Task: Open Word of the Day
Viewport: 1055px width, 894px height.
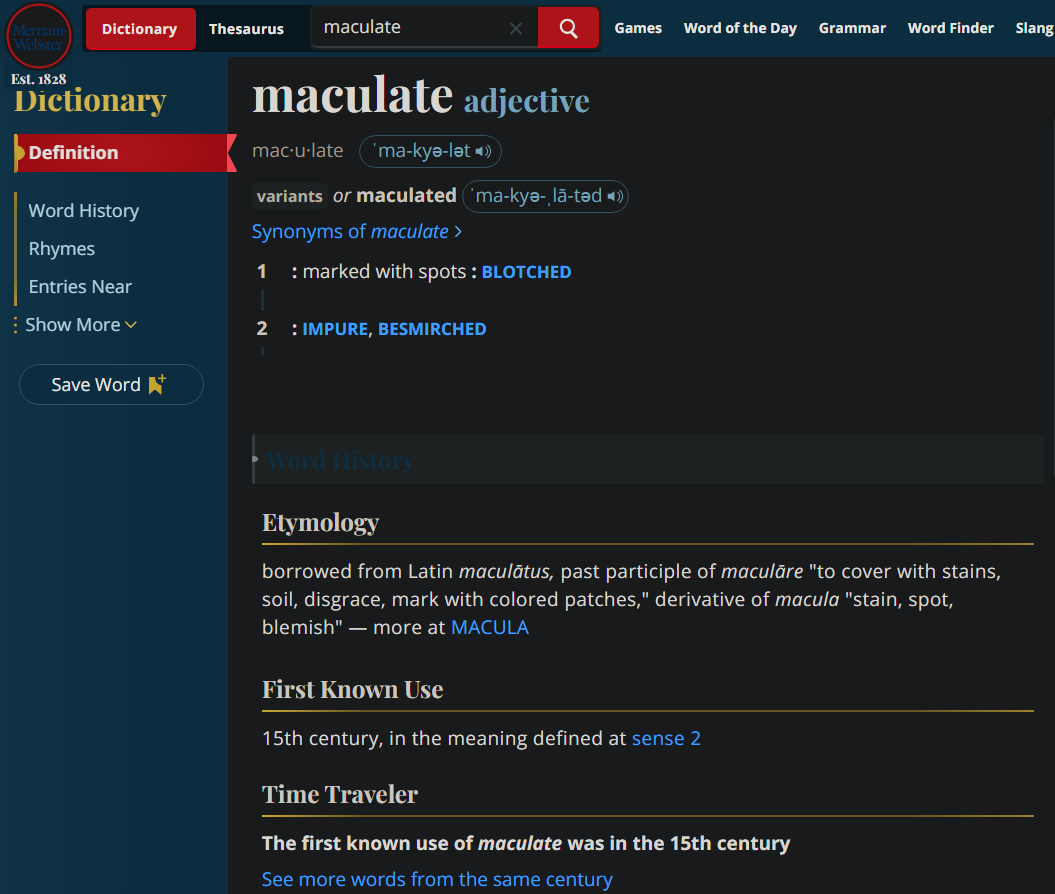Action: click(740, 28)
